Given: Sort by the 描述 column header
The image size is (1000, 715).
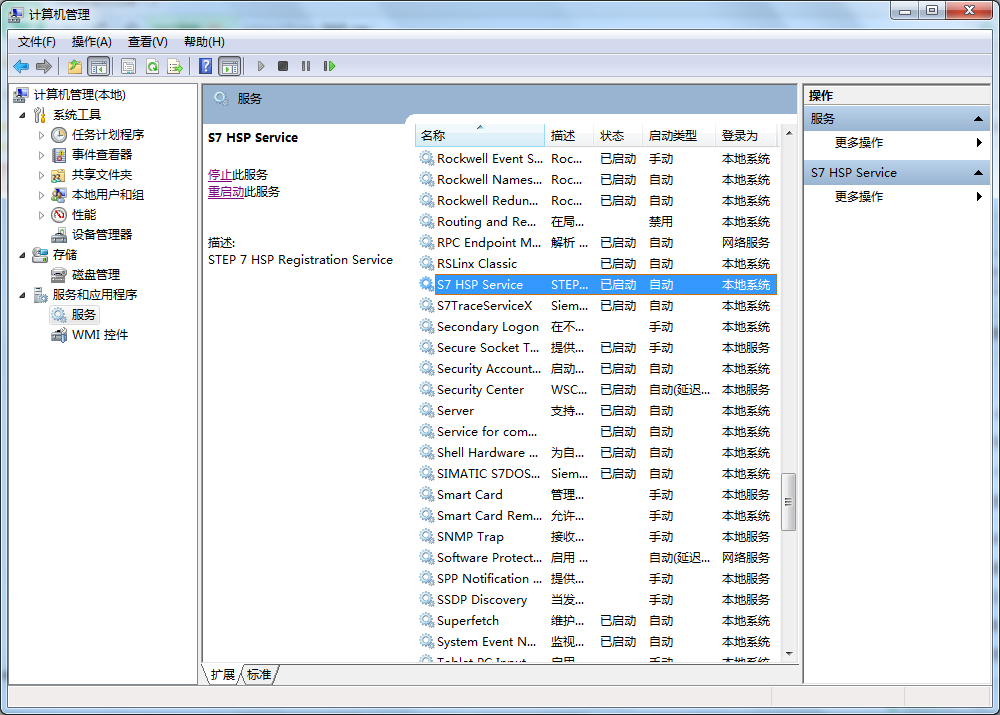Looking at the screenshot, I should [569, 136].
